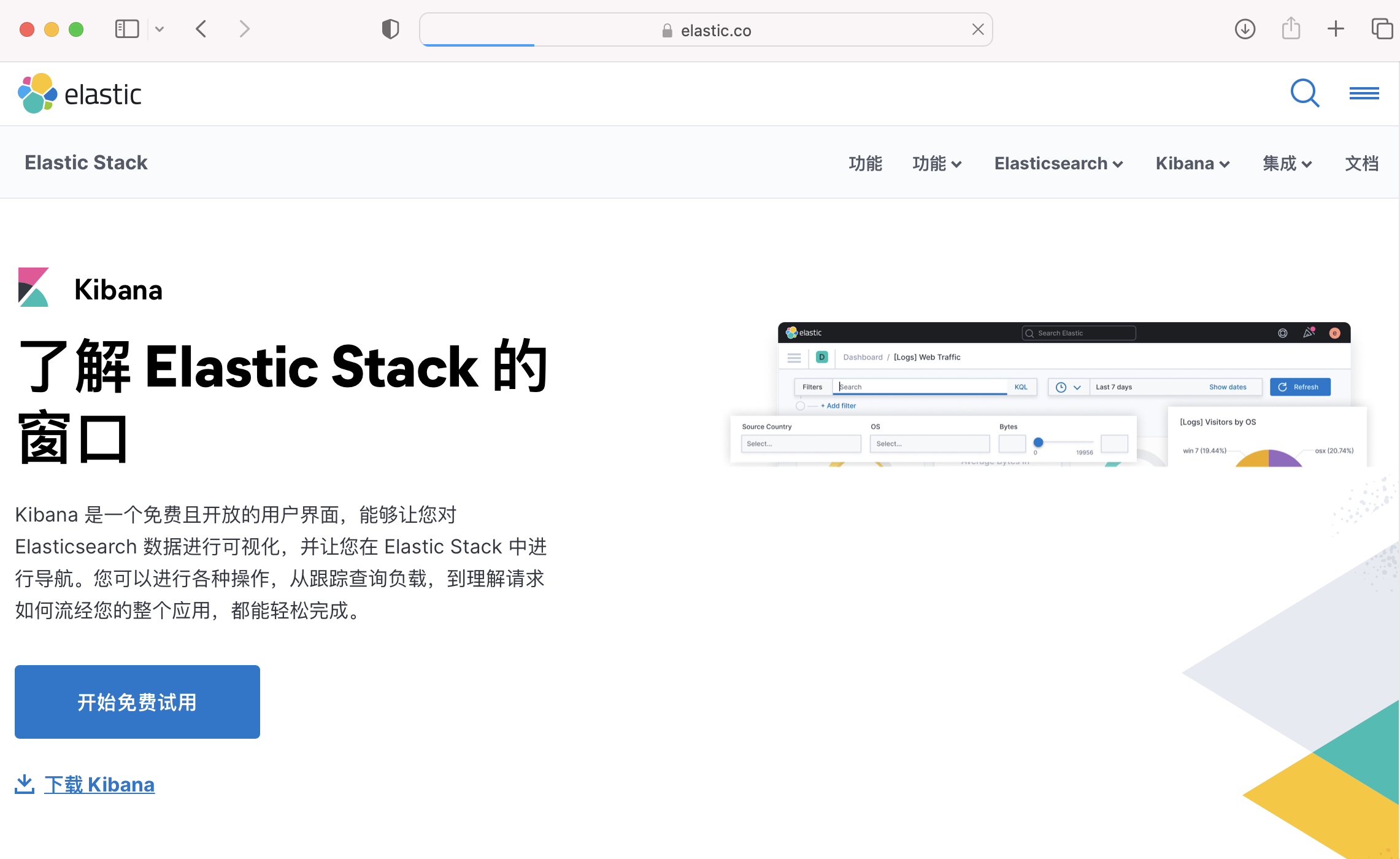Image resolution: width=1400 pixels, height=859 pixels.
Task: Click the Safari Share icon
Action: 1291,29
